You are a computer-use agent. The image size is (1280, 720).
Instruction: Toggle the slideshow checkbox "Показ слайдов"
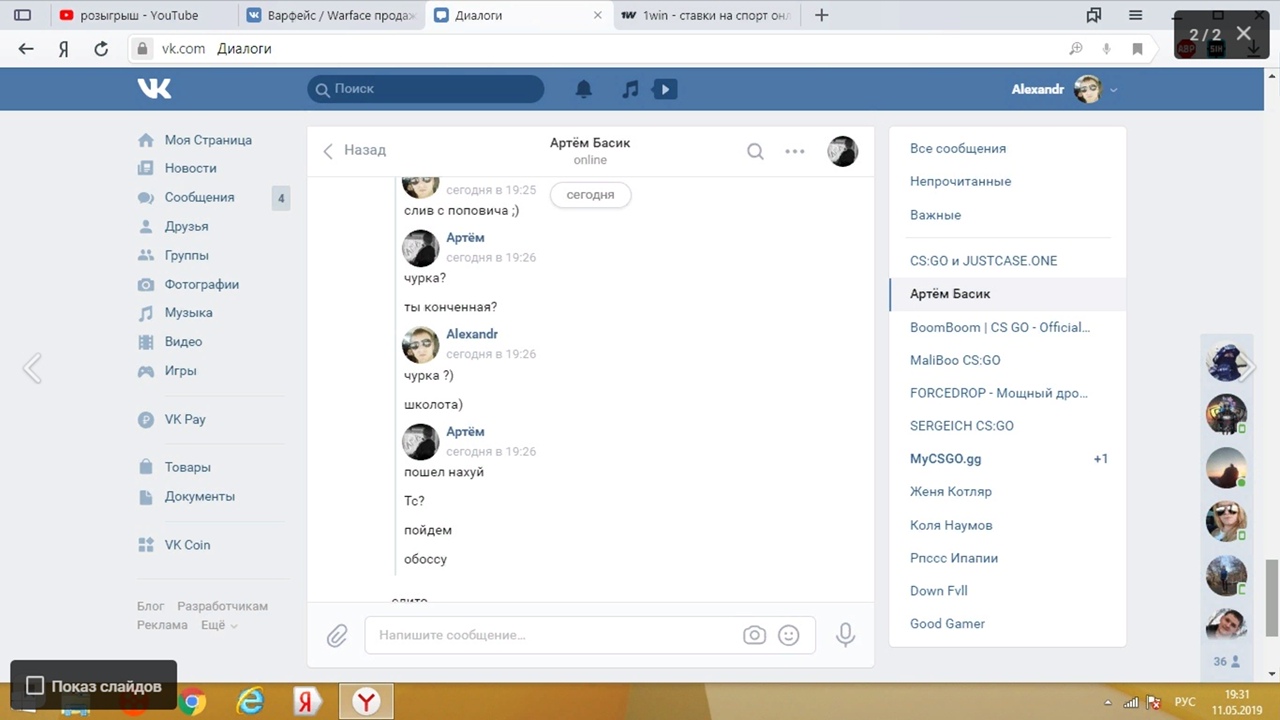(x=35, y=686)
